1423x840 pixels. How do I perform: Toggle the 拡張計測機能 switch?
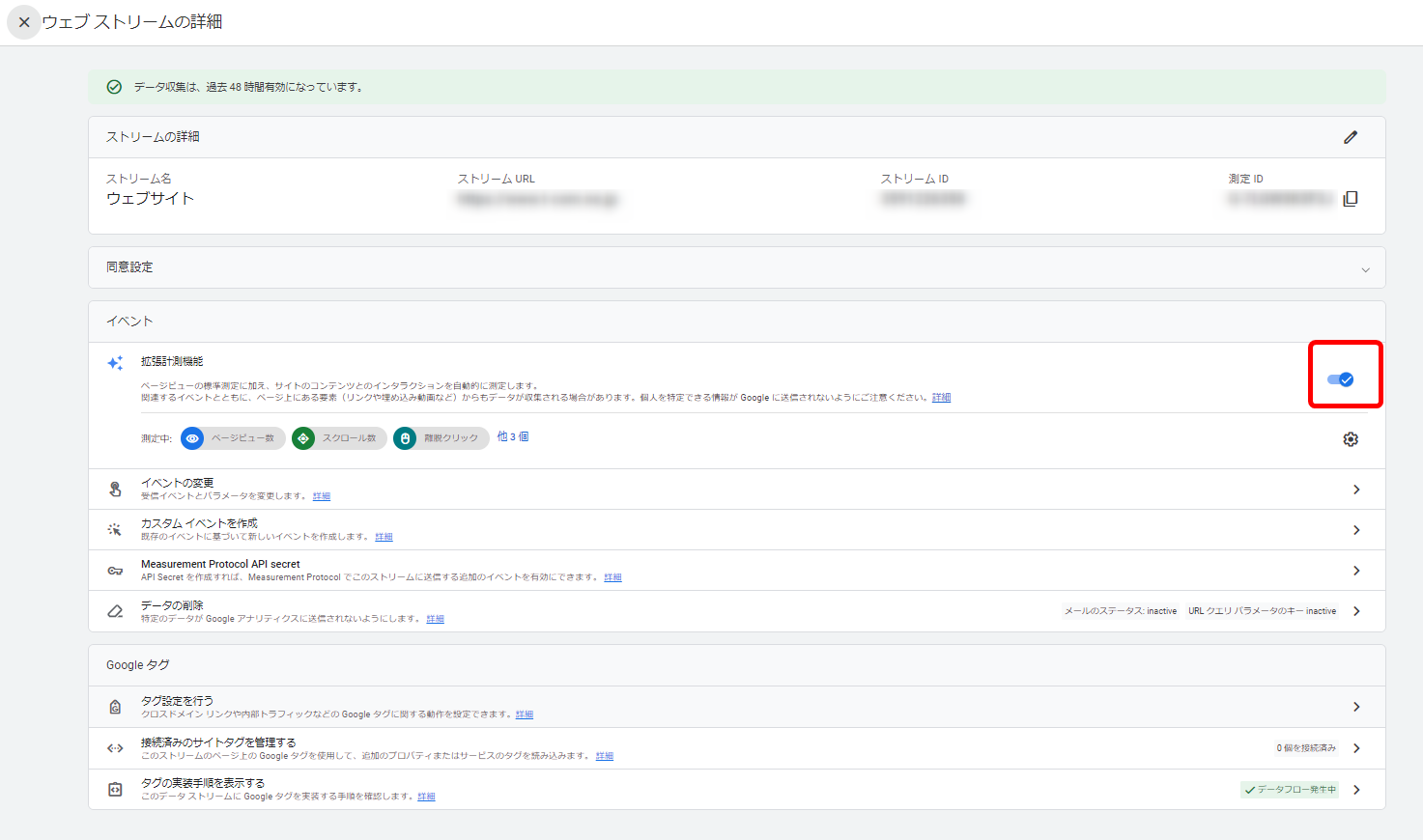click(x=1340, y=379)
